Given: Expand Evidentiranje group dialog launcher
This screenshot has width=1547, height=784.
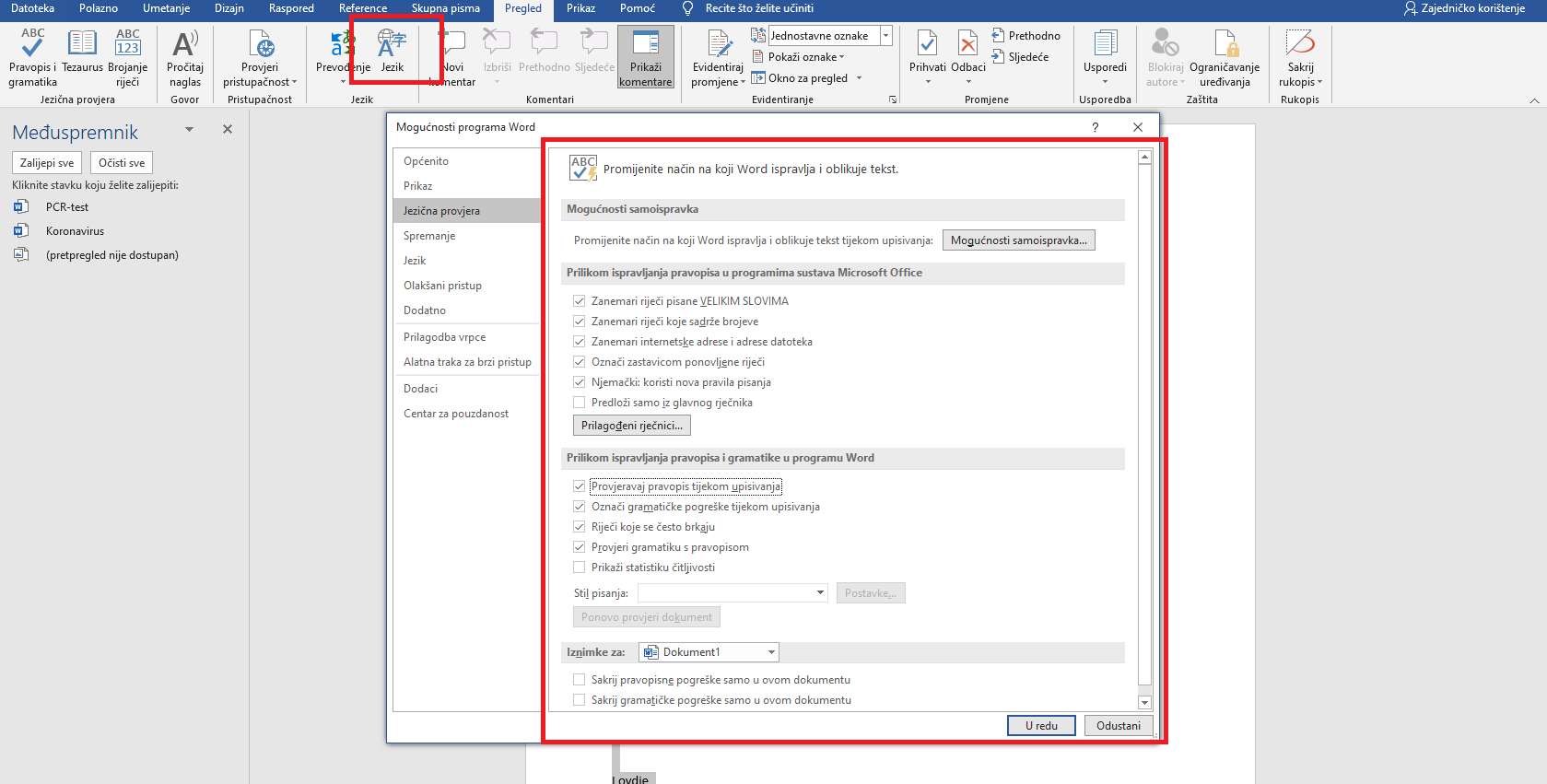Looking at the screenshot, I should (893, 99).
